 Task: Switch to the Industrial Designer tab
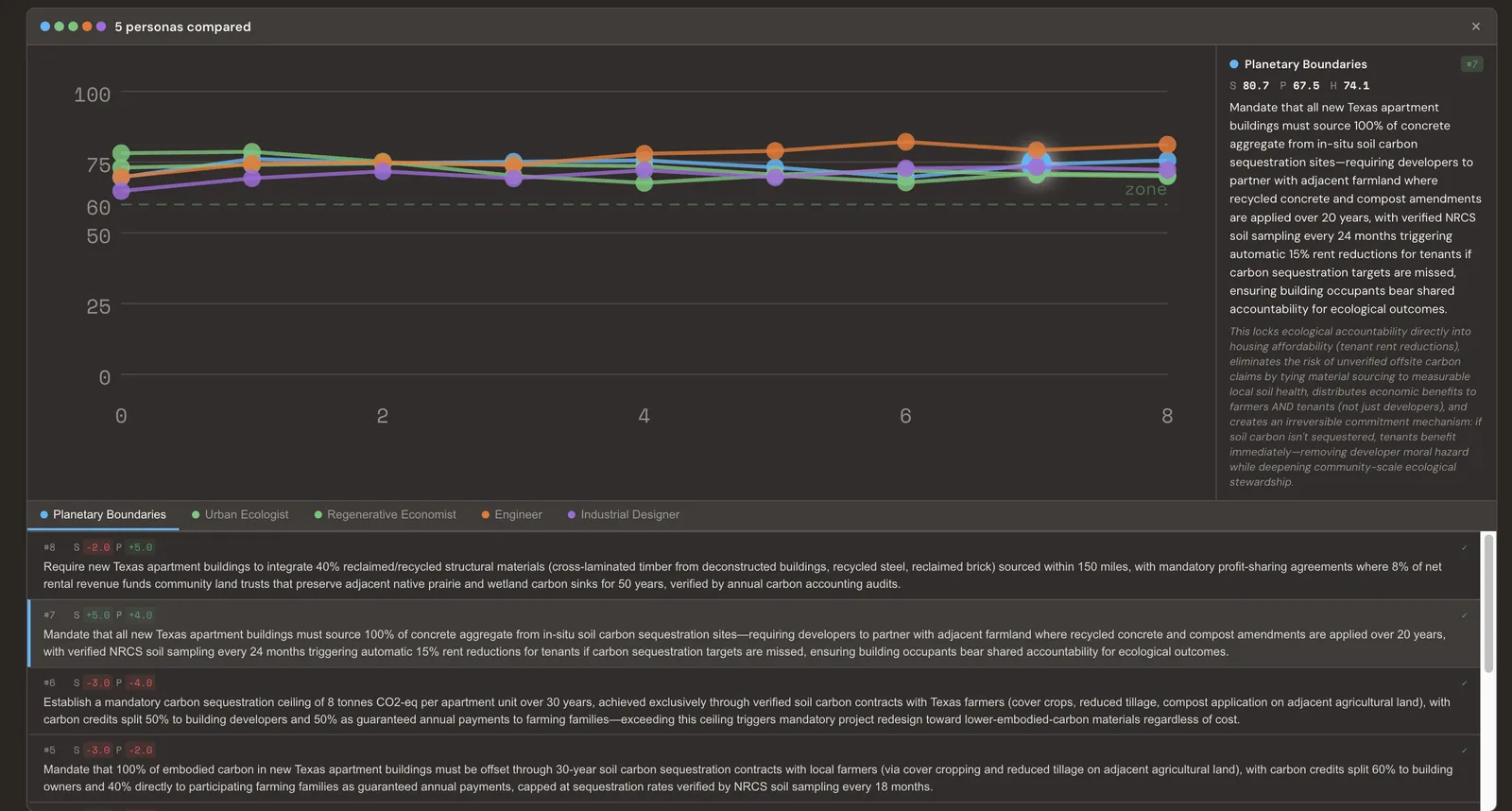point(623,514)
